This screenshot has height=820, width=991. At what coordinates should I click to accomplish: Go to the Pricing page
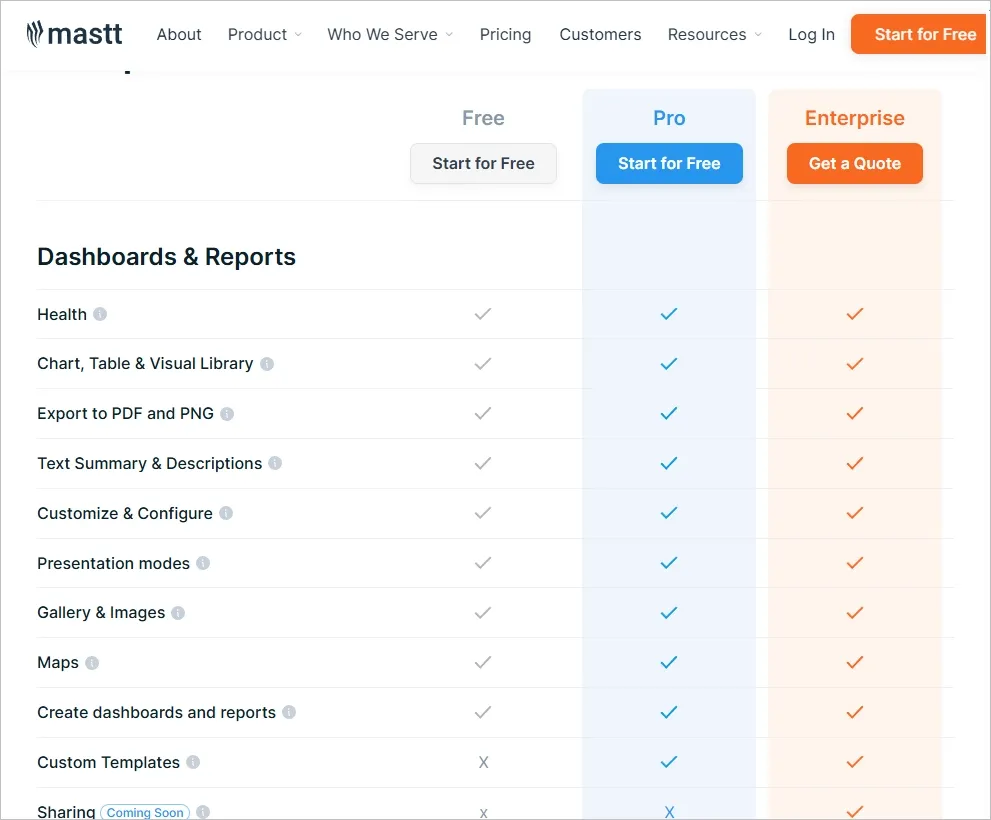505,34
